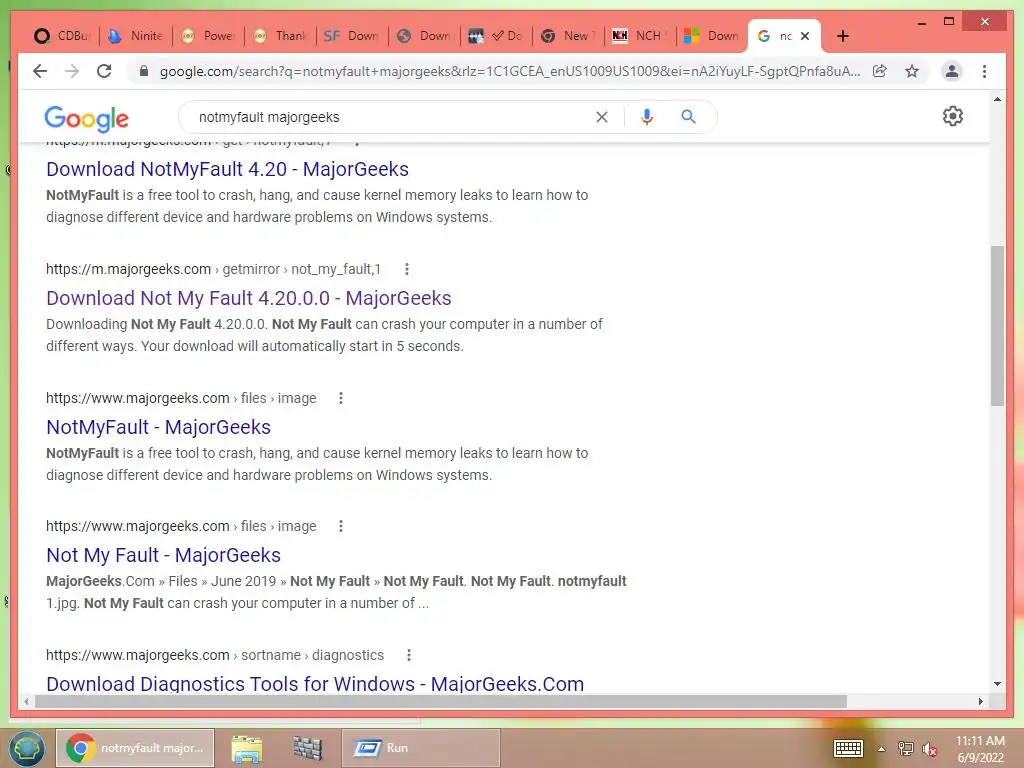Close the active Google search tab
1024x768 pixels.
tap(805, 36)
